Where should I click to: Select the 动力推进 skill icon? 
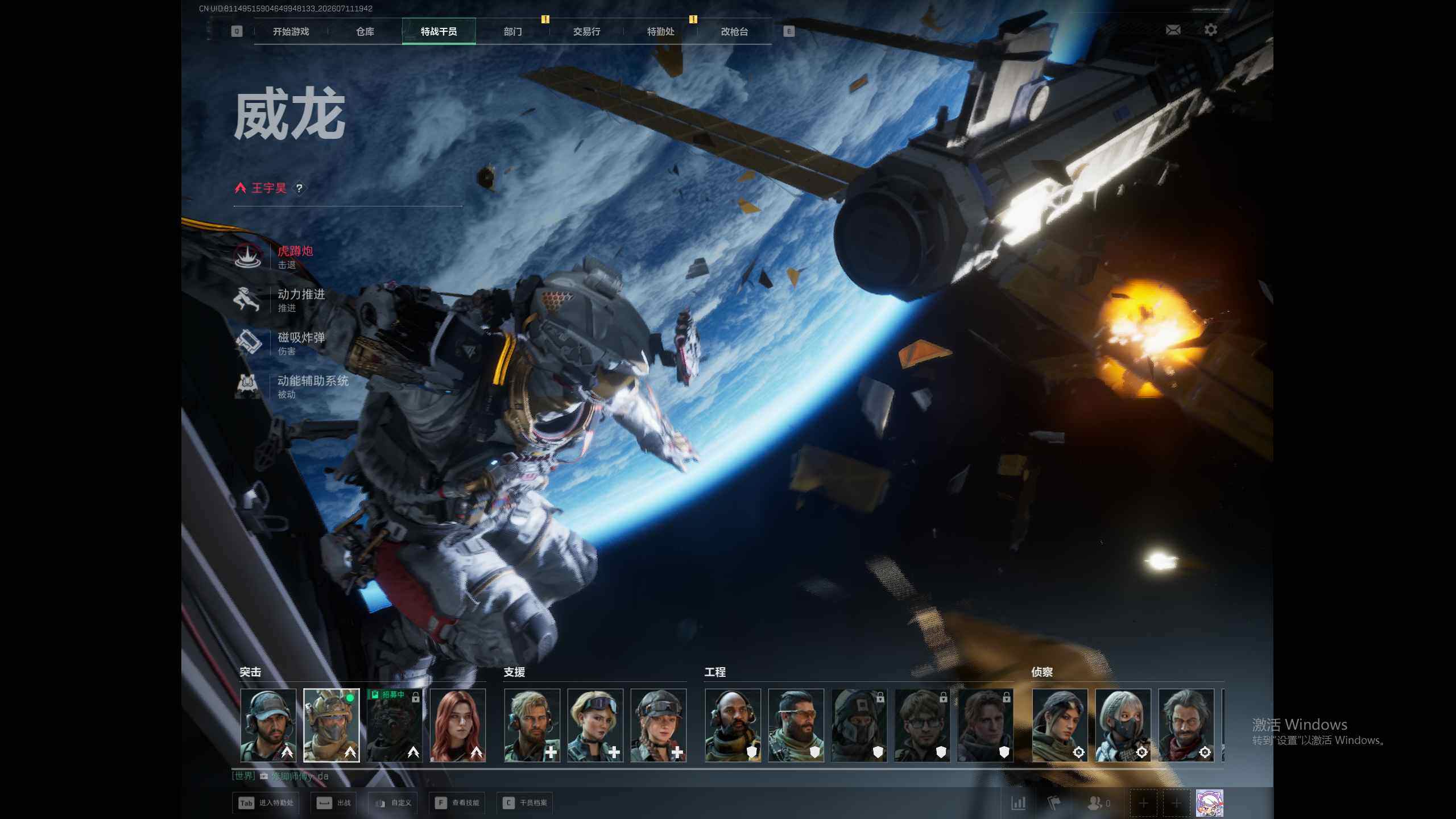[x=248, y=300]
